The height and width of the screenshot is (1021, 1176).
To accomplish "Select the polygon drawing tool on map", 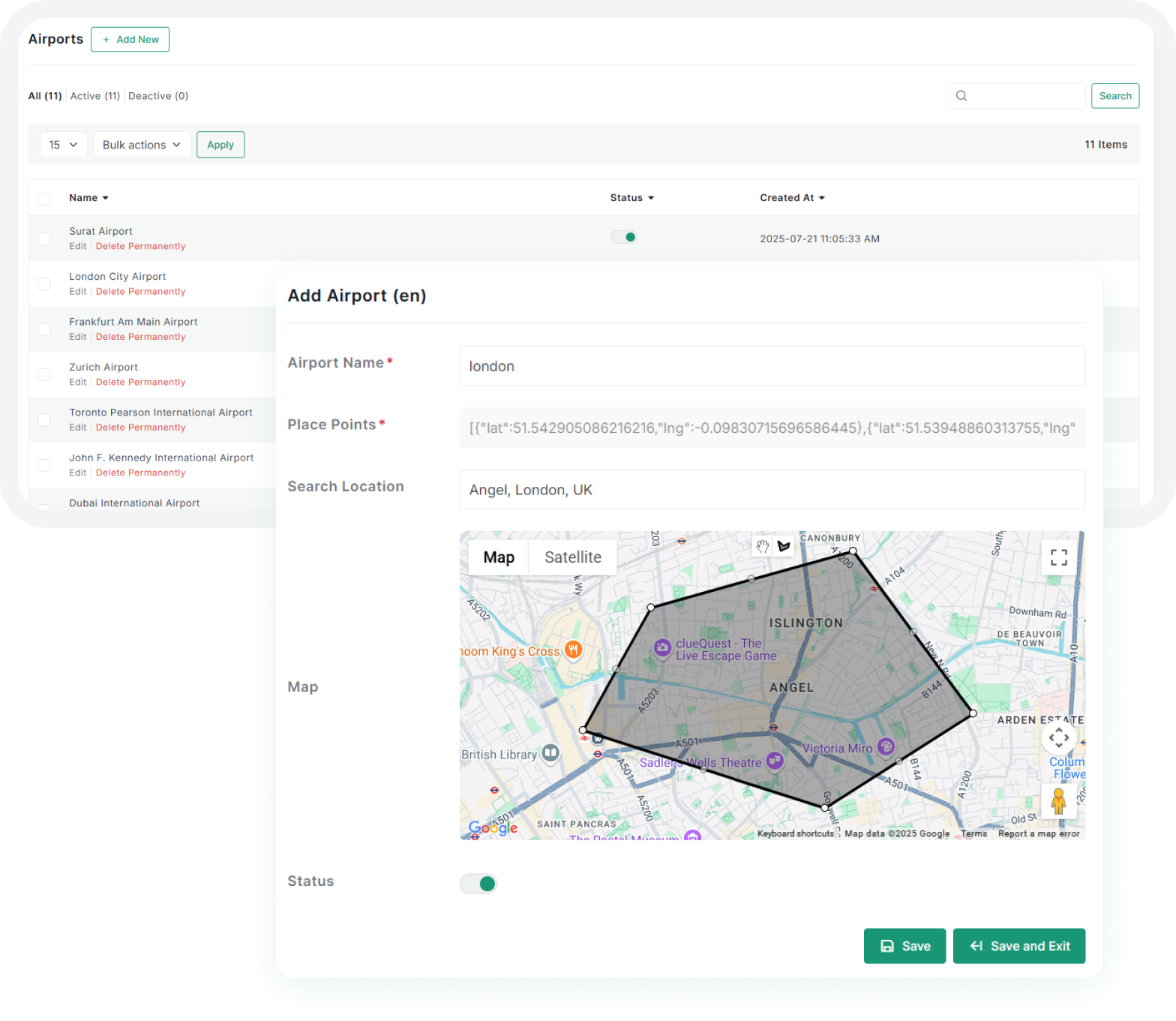I will (x=784, y=546).
